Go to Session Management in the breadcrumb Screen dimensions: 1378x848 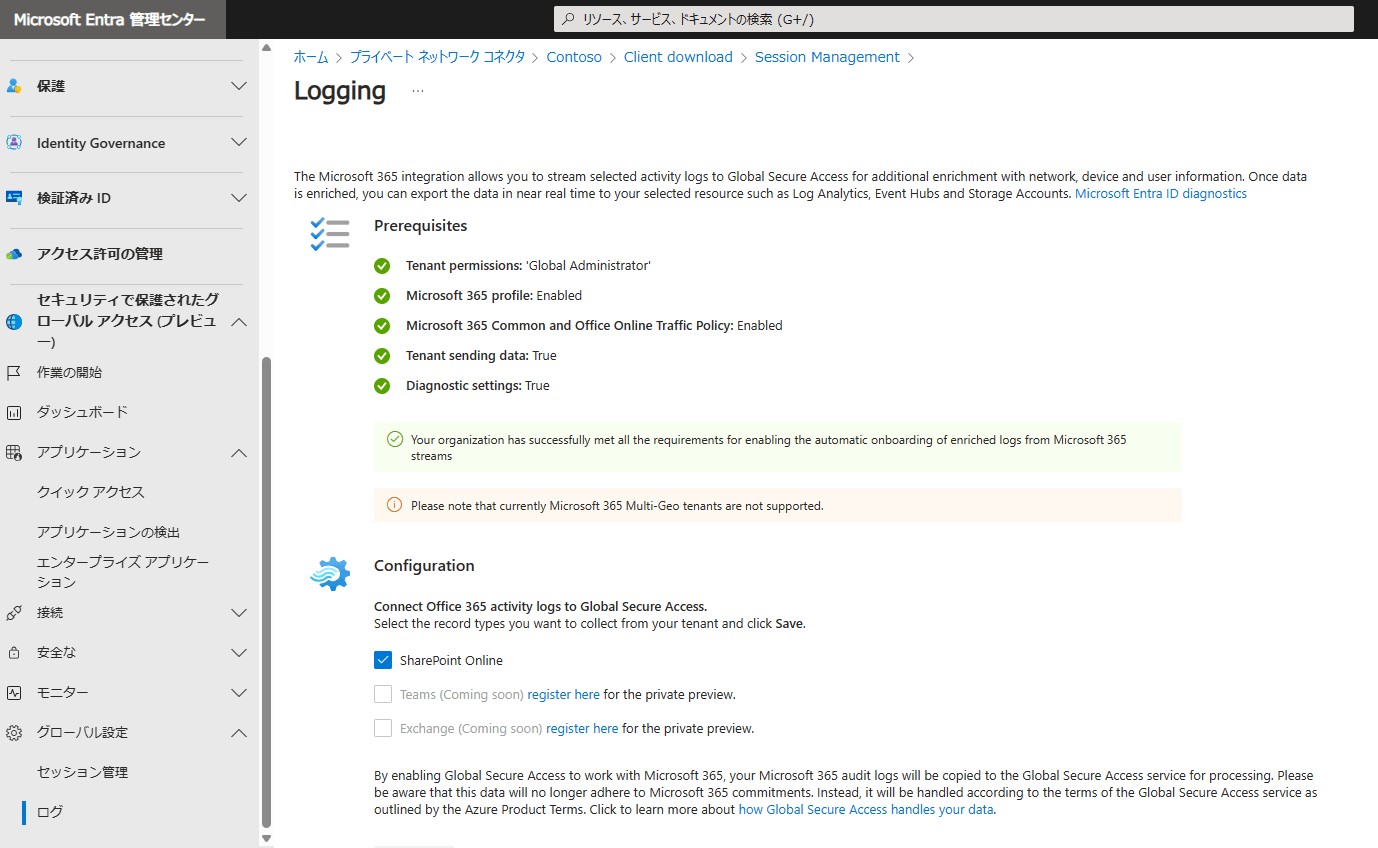[x=827, y=57]
